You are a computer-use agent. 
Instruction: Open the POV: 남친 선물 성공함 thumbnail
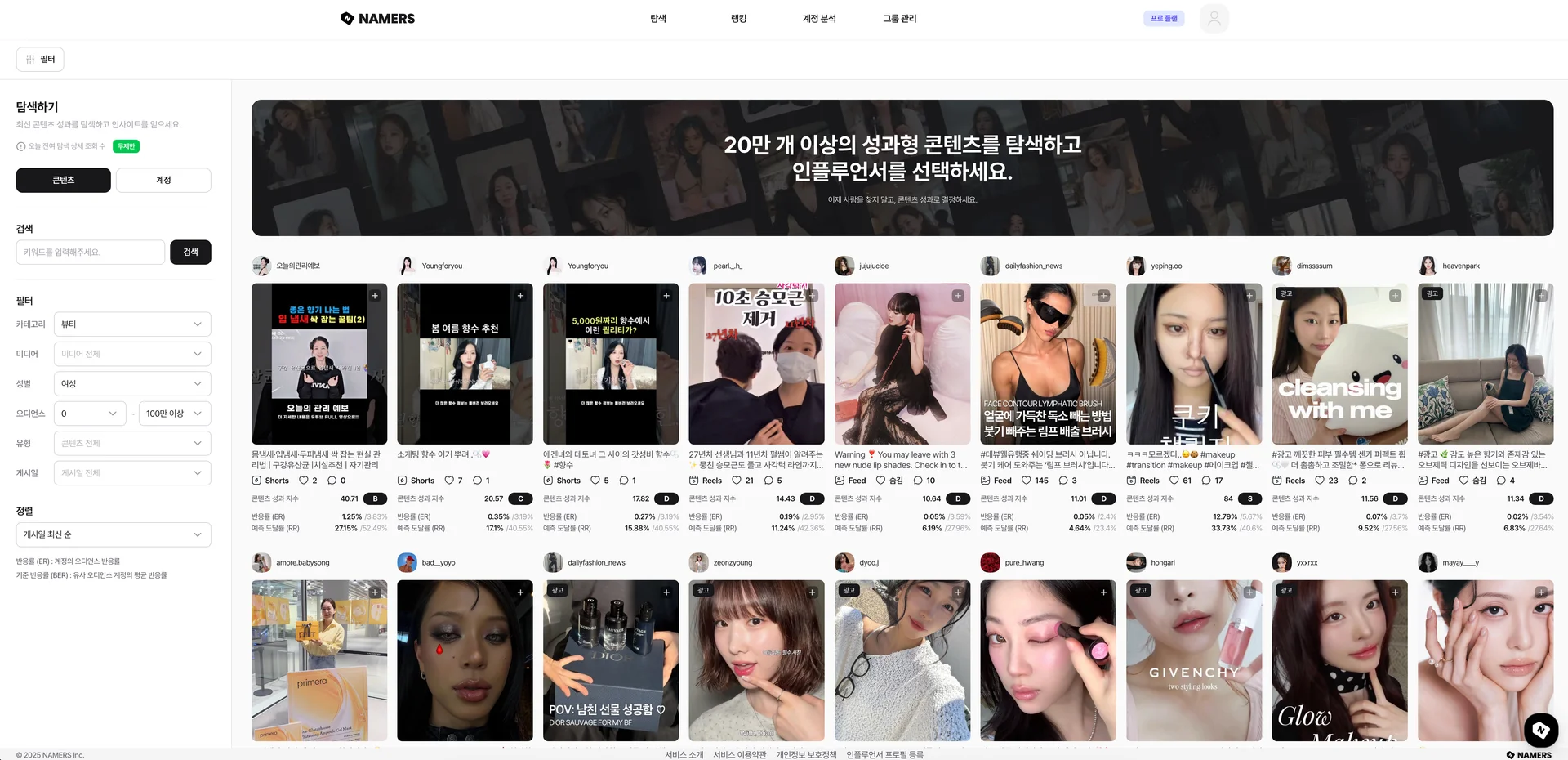pos(611,660)
